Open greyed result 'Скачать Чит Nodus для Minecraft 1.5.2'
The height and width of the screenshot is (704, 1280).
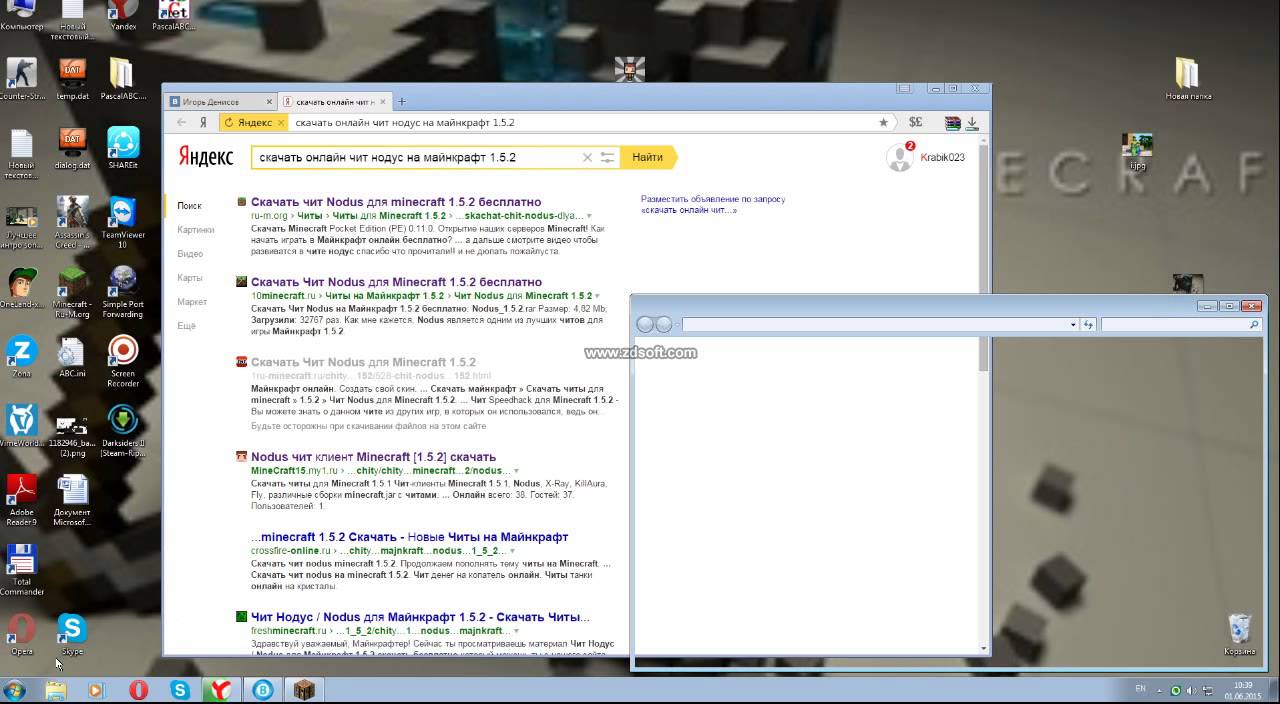click(363, 362)
